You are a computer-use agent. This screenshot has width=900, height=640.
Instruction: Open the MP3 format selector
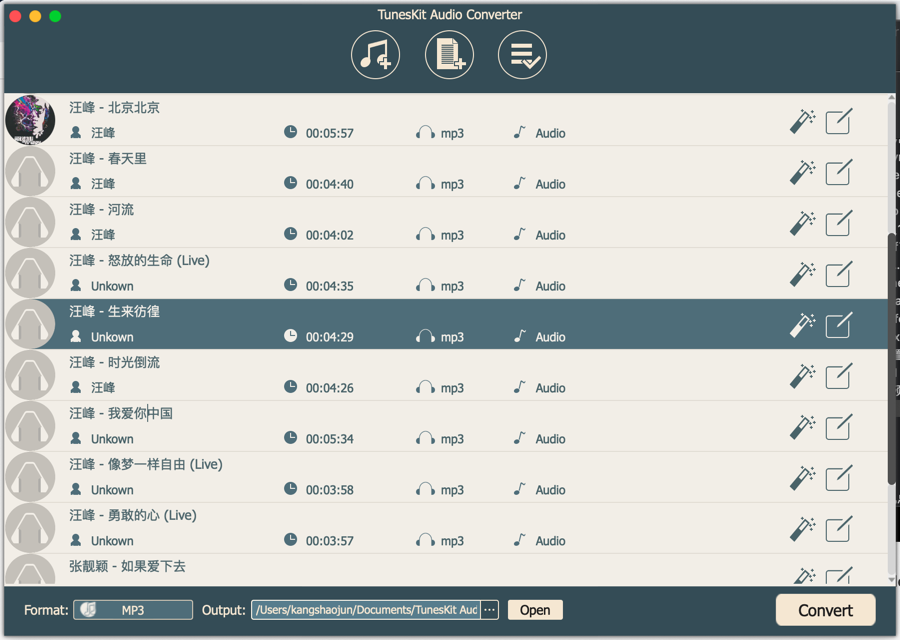133,609
